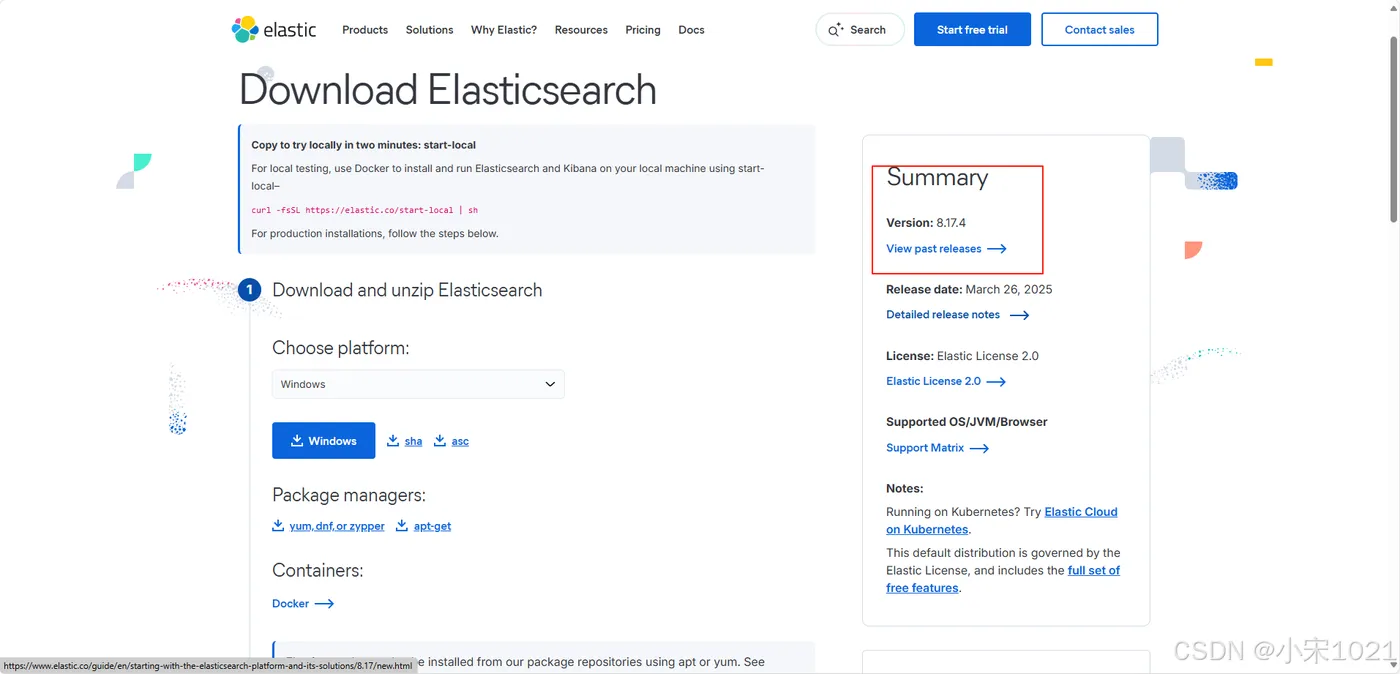Open the Docs navigation item
Image resolution: width=1400 pixels, height=674 pixels.
tap(691, 30)
